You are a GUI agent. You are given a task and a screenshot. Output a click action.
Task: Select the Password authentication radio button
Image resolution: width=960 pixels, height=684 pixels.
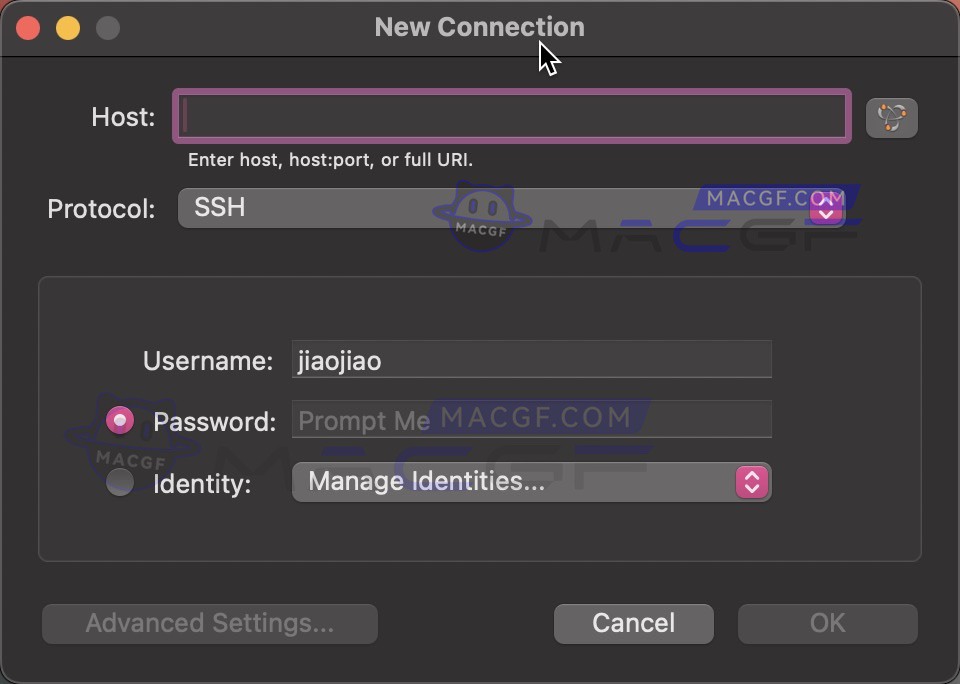[x=119, y=421]
